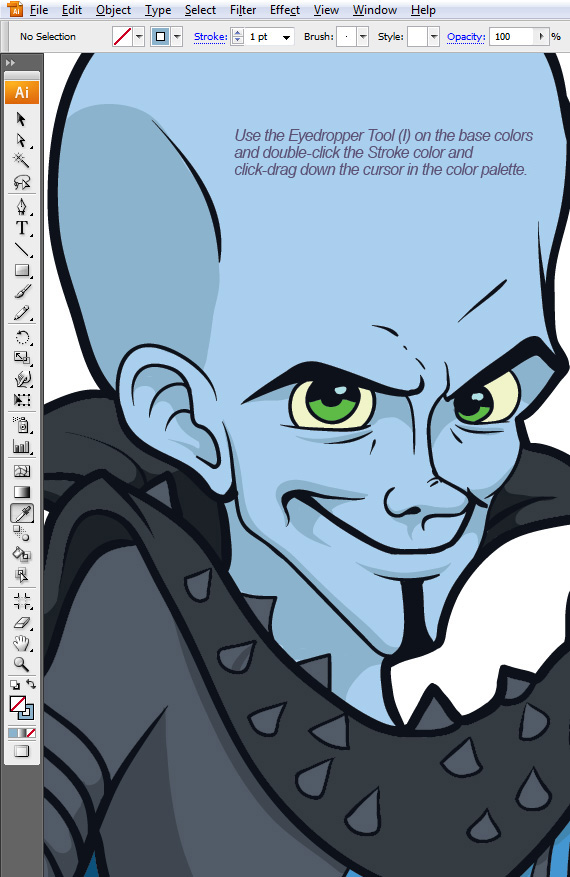Click Default Fill and Stroke icon
This screenshot has height=877, width=570.
point(15,685)
